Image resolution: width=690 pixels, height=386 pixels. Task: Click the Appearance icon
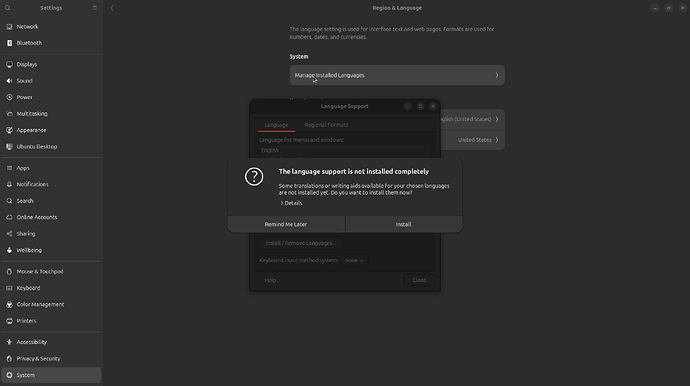[9, 130]
